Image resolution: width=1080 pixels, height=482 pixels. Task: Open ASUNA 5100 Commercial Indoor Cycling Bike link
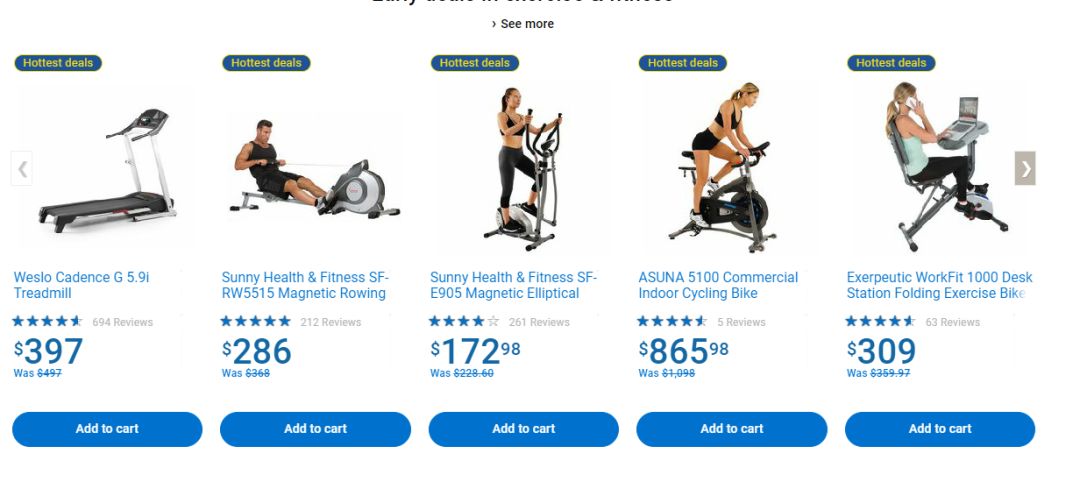click(x=718, y=285)
